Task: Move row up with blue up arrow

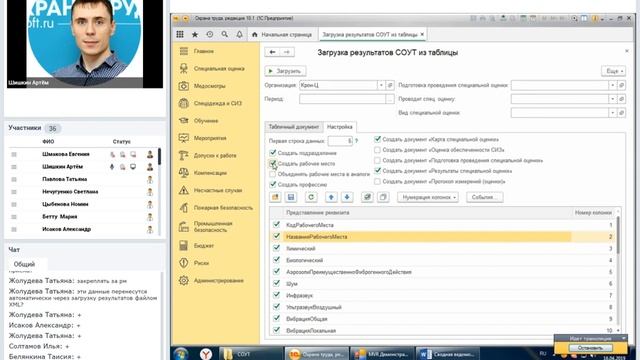Action: (x=331, y=197)
